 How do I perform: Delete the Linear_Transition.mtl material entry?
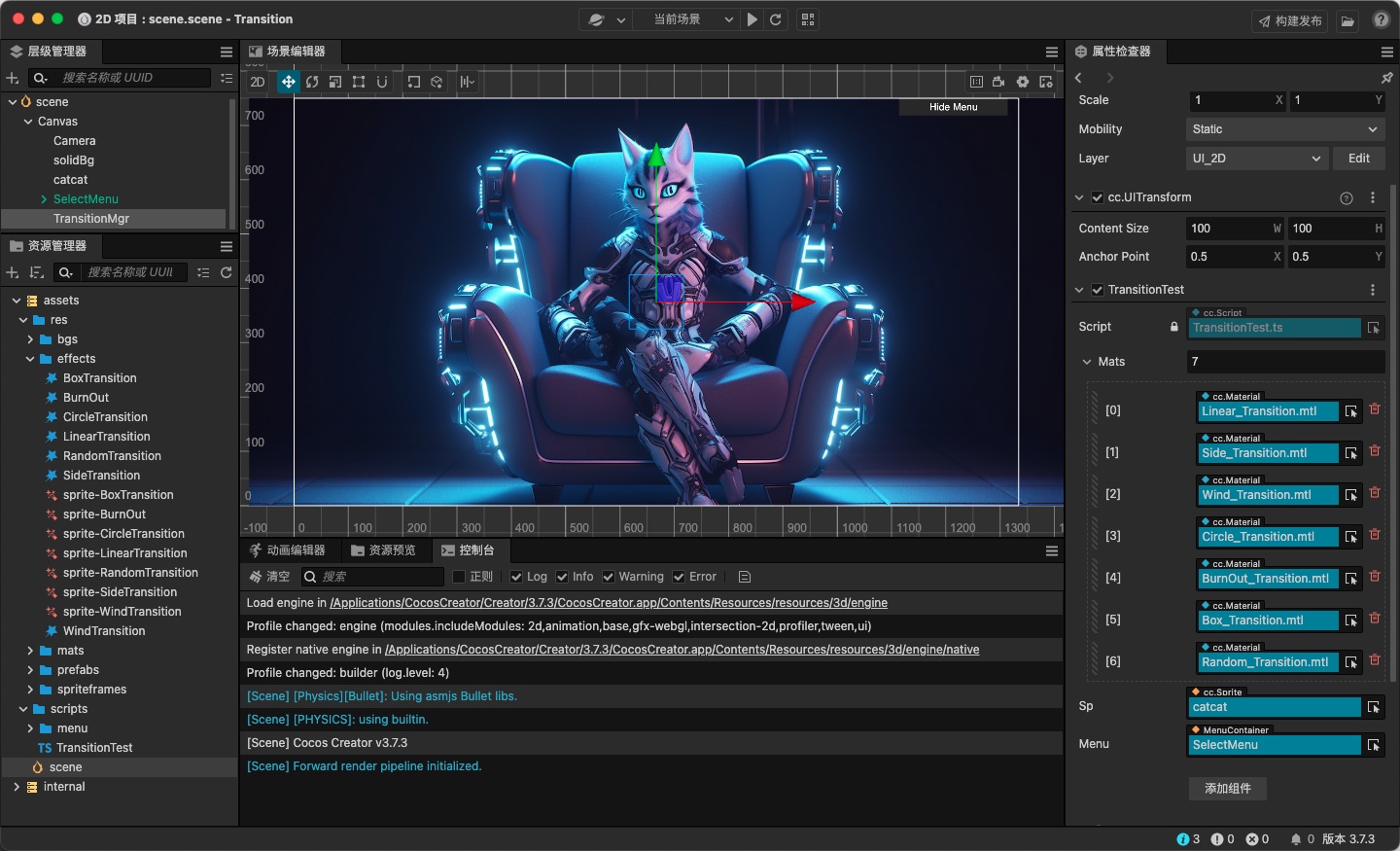tap(1375, 409)
